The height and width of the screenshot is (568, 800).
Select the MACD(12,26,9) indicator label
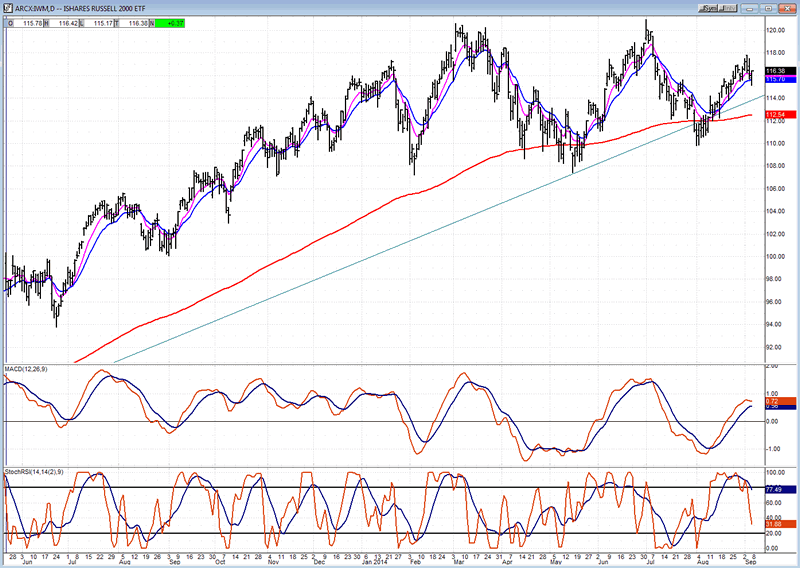coord(25,372)
